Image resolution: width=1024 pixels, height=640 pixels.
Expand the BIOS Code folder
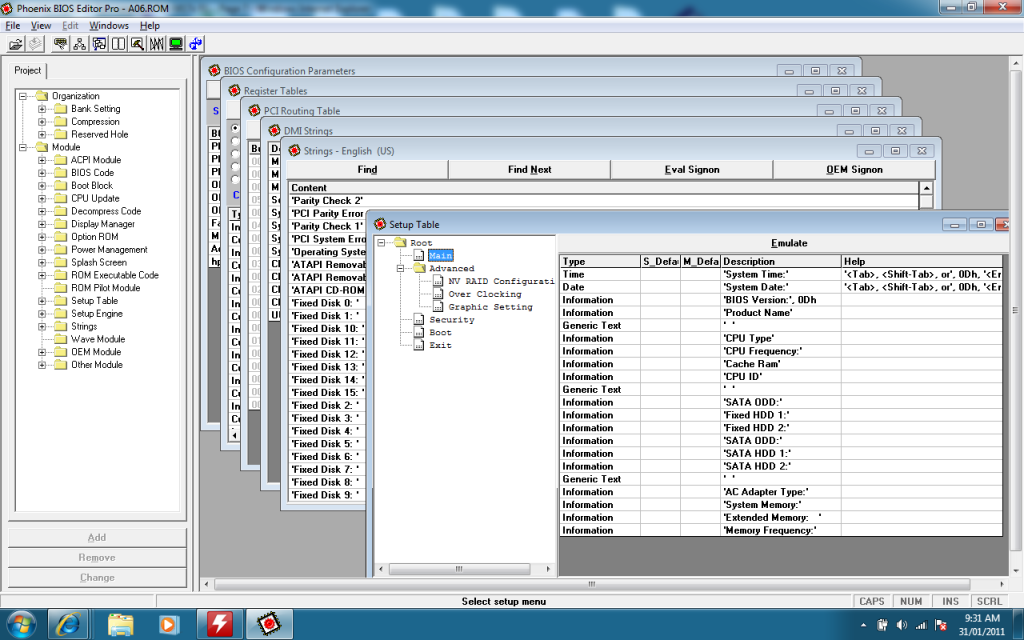pos(42,173)
